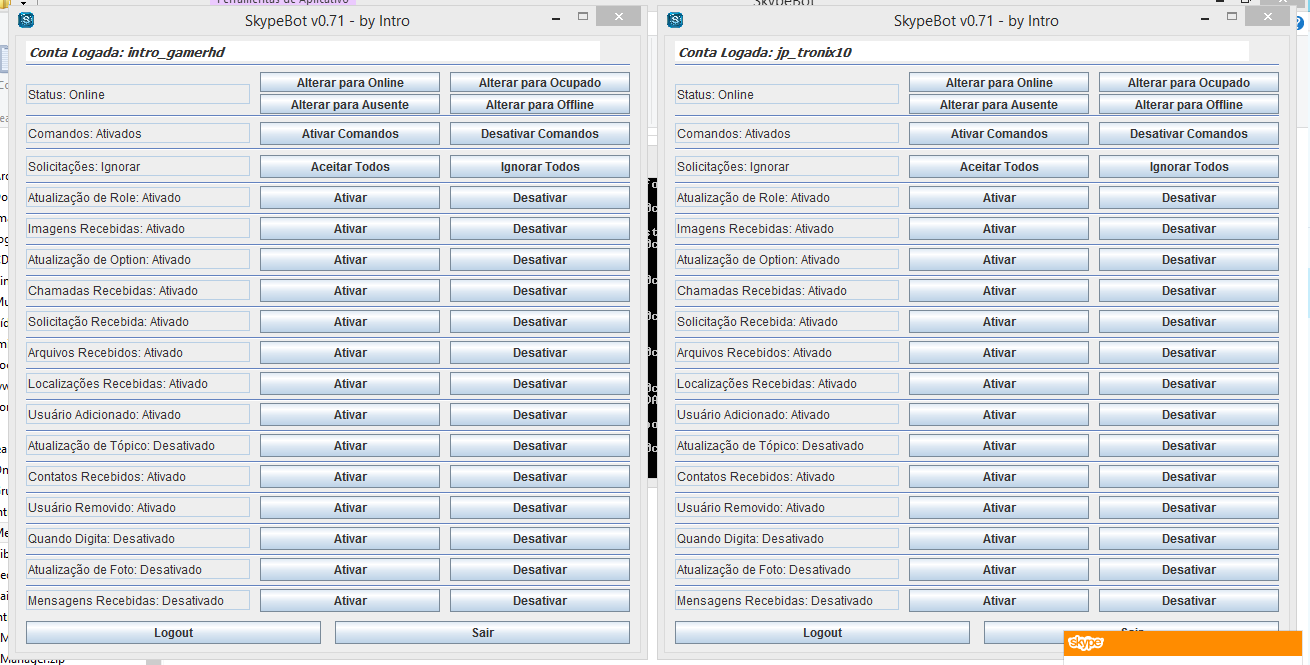Desativar Contatos Recebidos in intro_gamerhd window
Screen dimensions: 1310x665
tap(540, 476)
